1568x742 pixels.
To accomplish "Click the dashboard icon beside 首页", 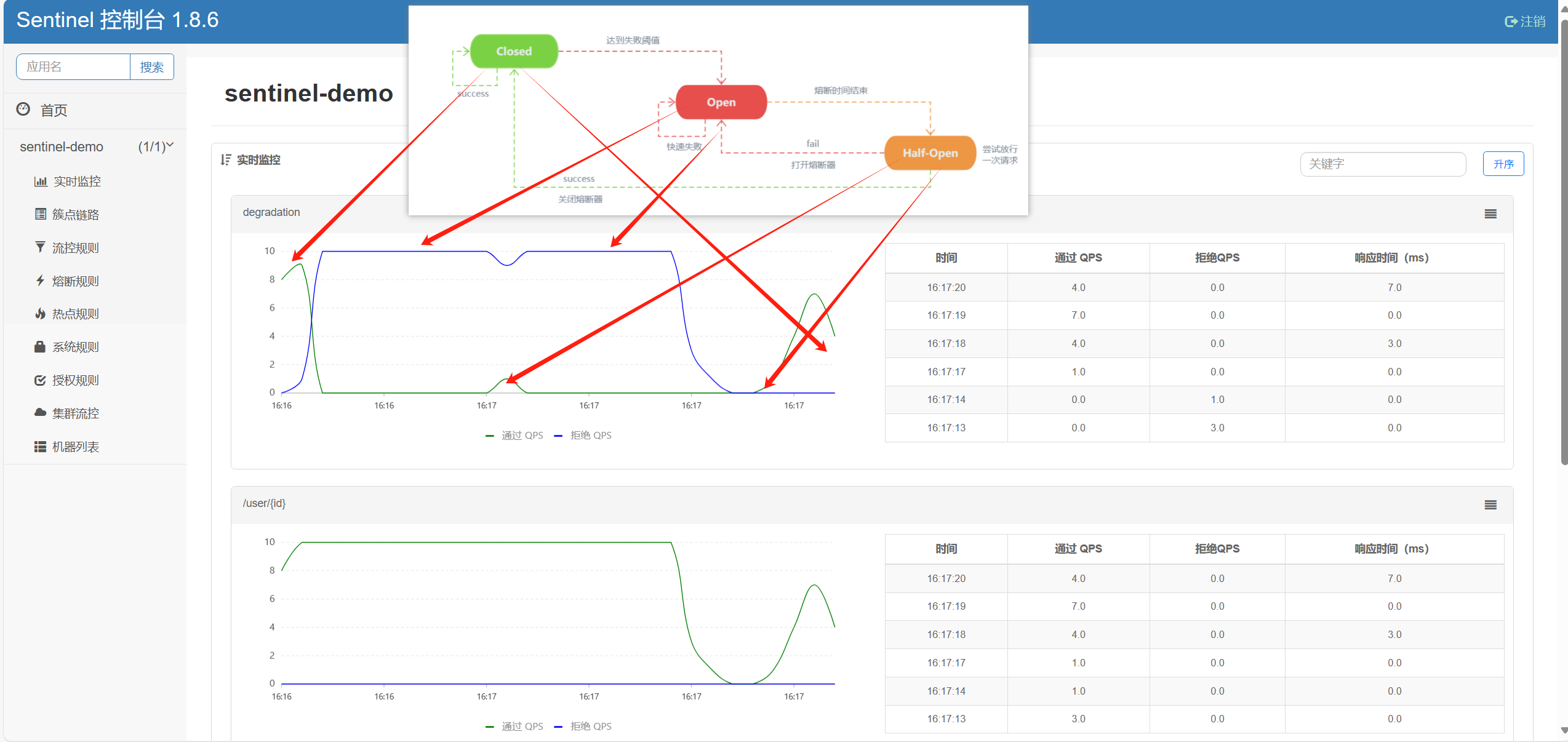I will pos(23,110).
